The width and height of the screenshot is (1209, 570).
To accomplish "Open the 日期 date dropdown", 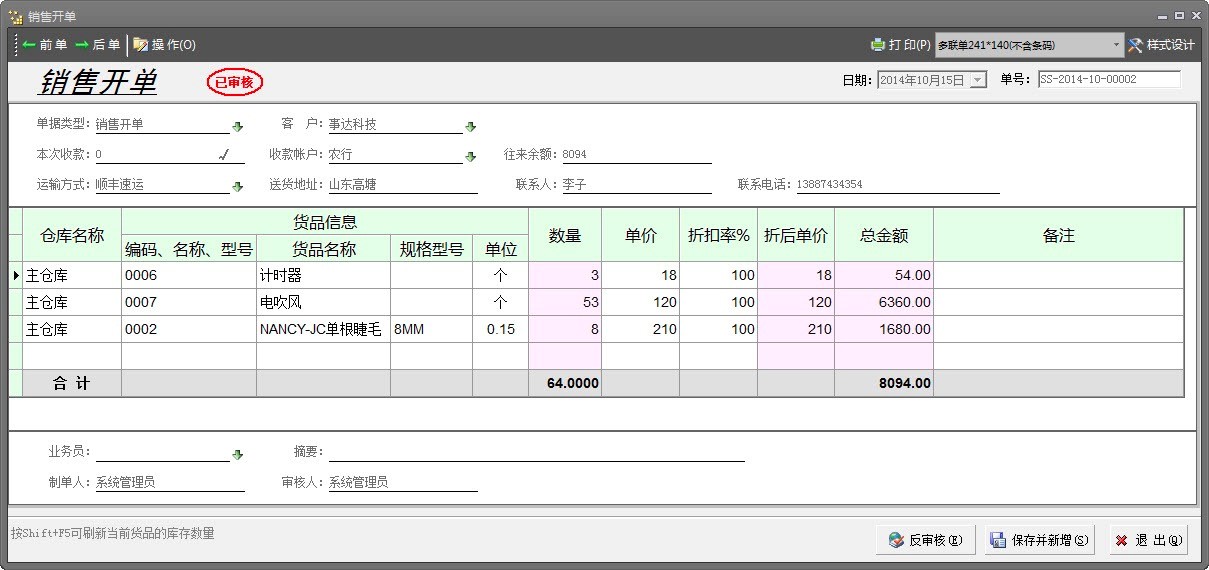I will (978, 80).
